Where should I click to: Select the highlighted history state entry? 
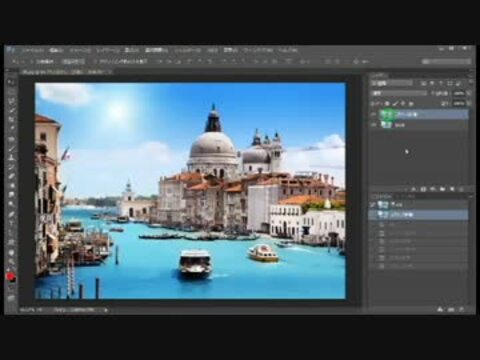(x=418, y=215)
